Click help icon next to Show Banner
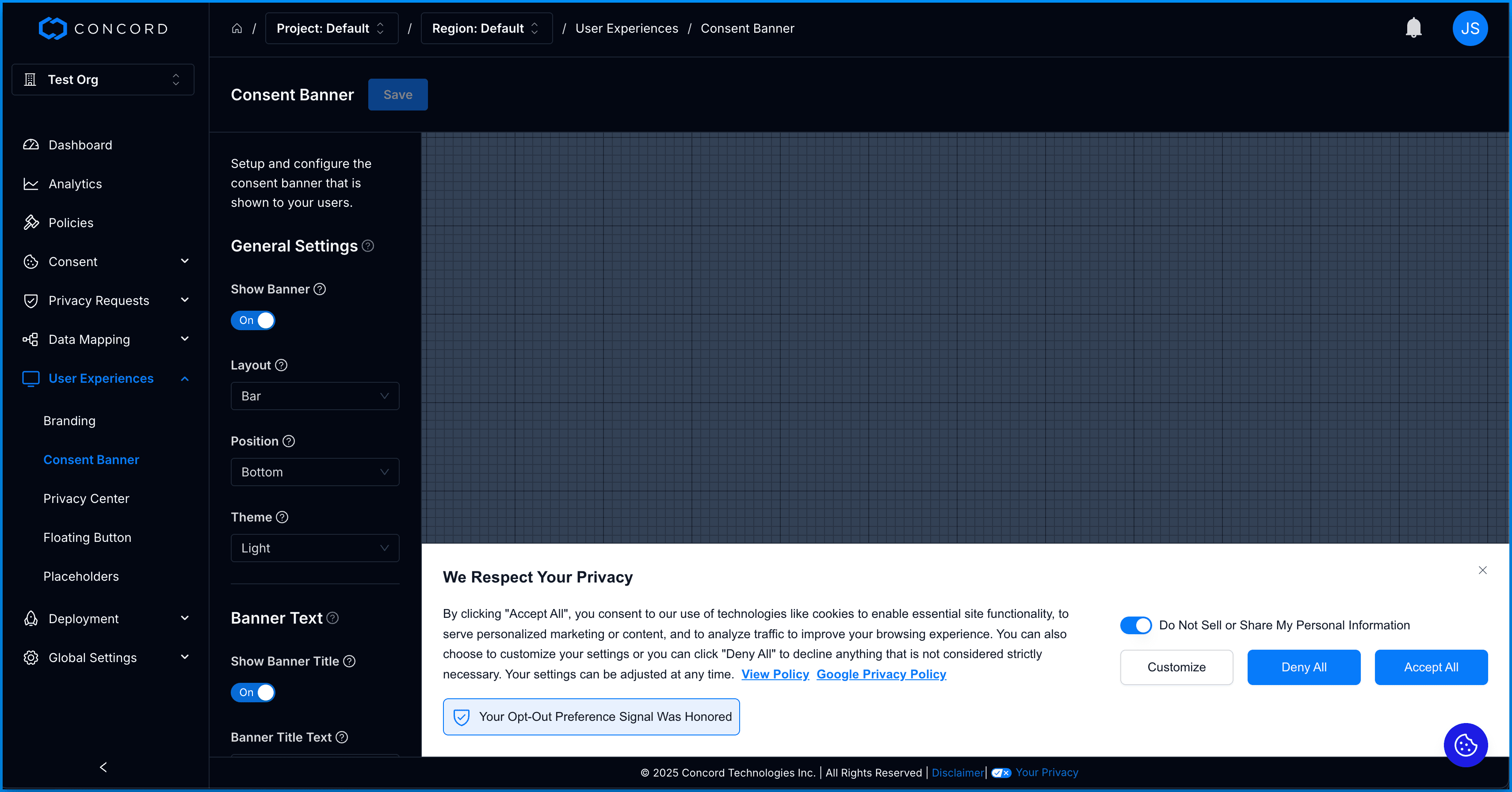1512x792 pixels. pyautogui.click(x=319, y=289)
